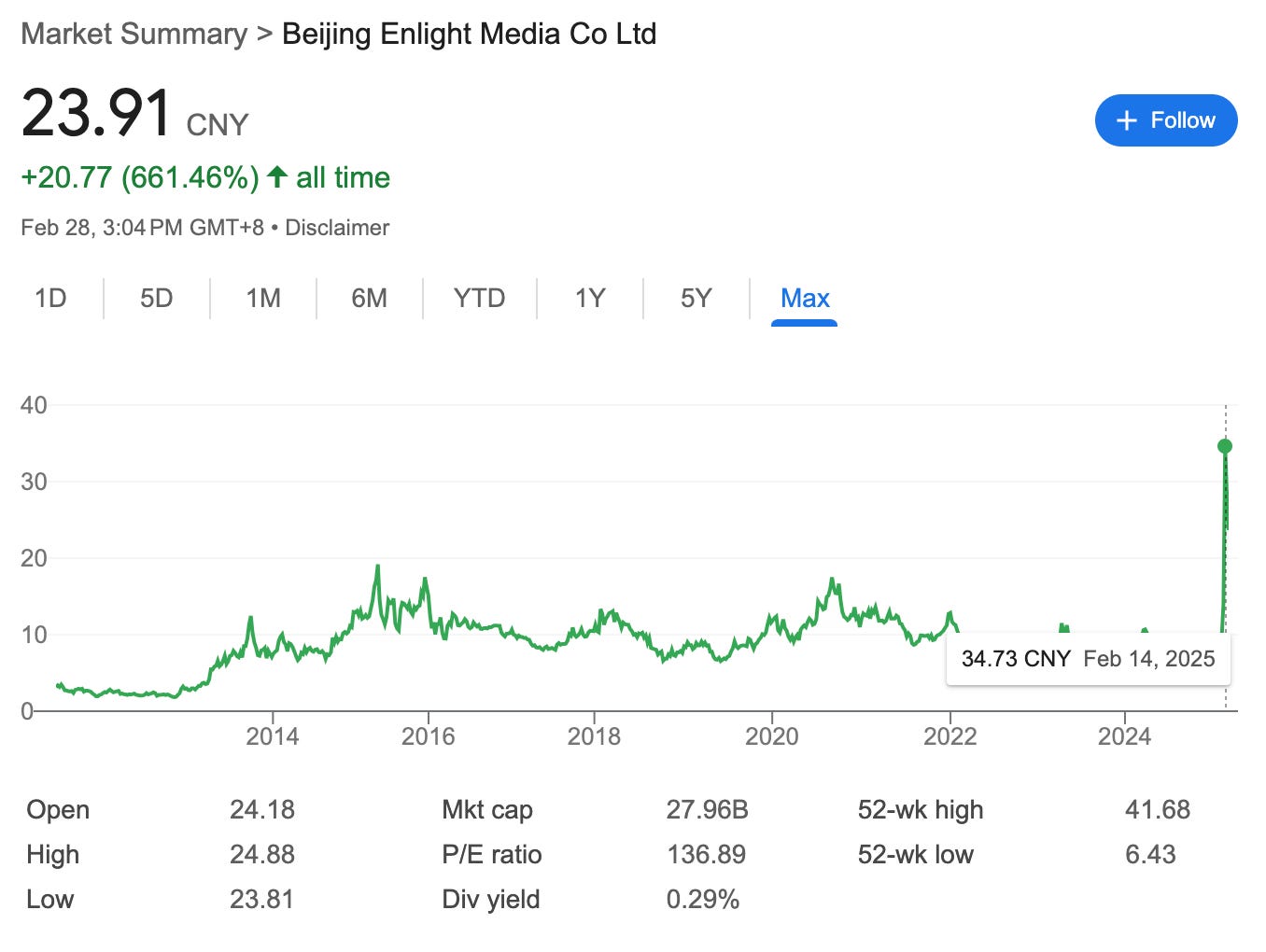Click the 2024 x-axis label
This screenshot has height=952, width=1266.
pyautogui.click(x=1125, y=736)
